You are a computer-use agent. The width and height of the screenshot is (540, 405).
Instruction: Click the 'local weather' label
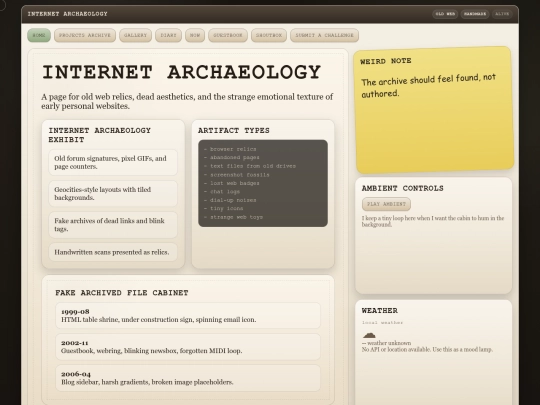pos(382,323)
